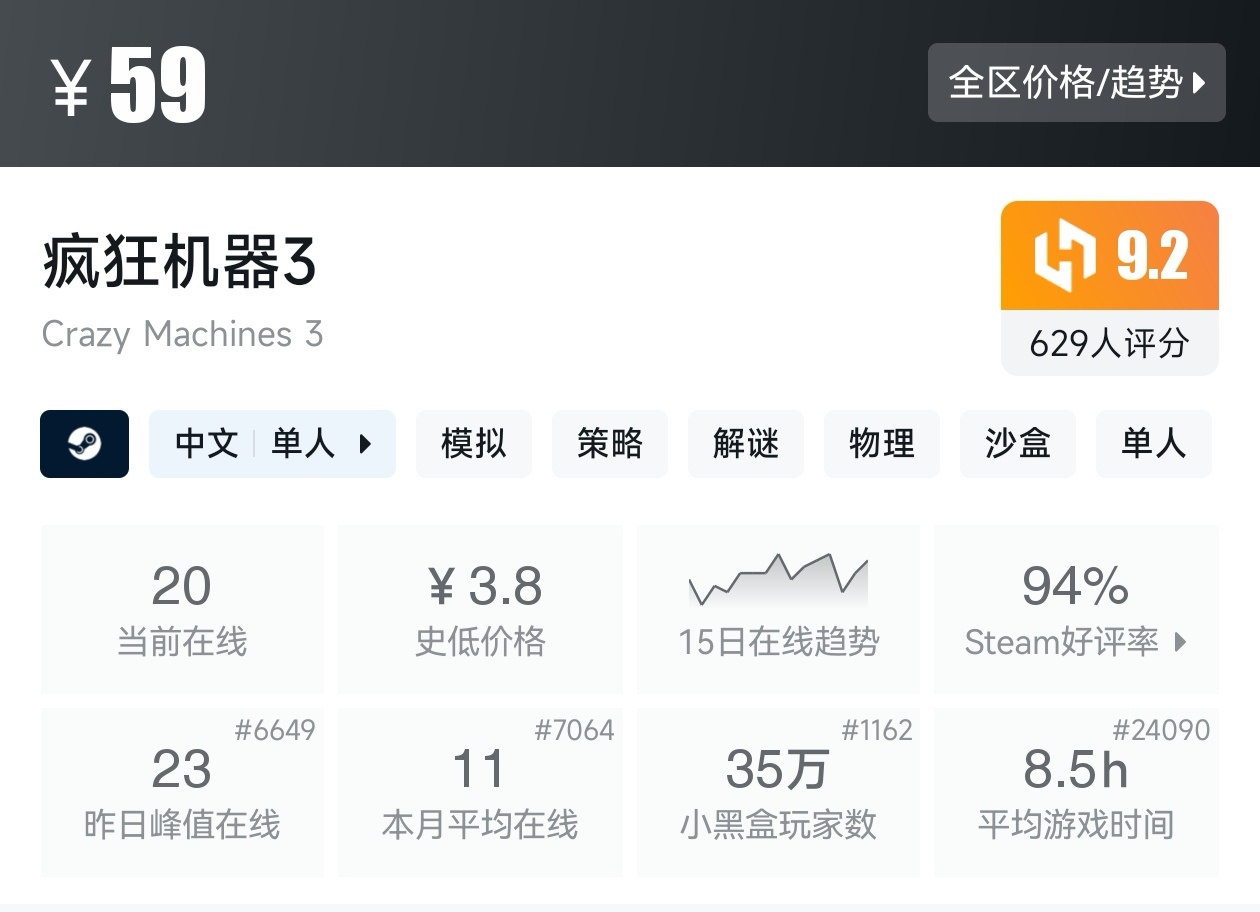Click the 史低价格 ¥3.8 card

pyautogui.click(x=480, y=609)
